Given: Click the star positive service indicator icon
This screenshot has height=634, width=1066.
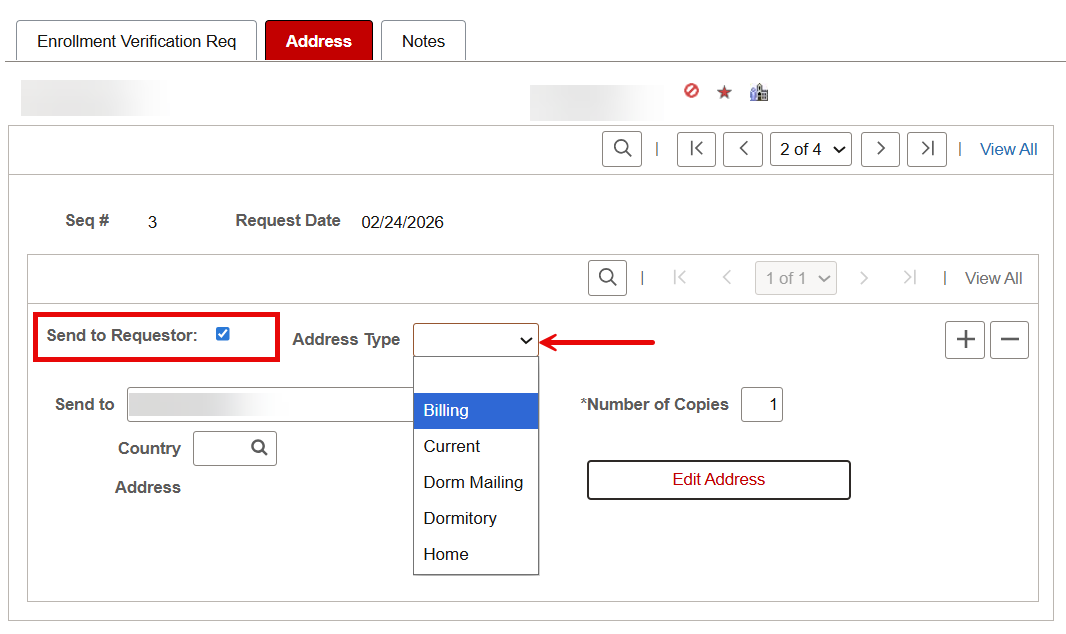Looking at the screenshot, I should click(724, 92).
